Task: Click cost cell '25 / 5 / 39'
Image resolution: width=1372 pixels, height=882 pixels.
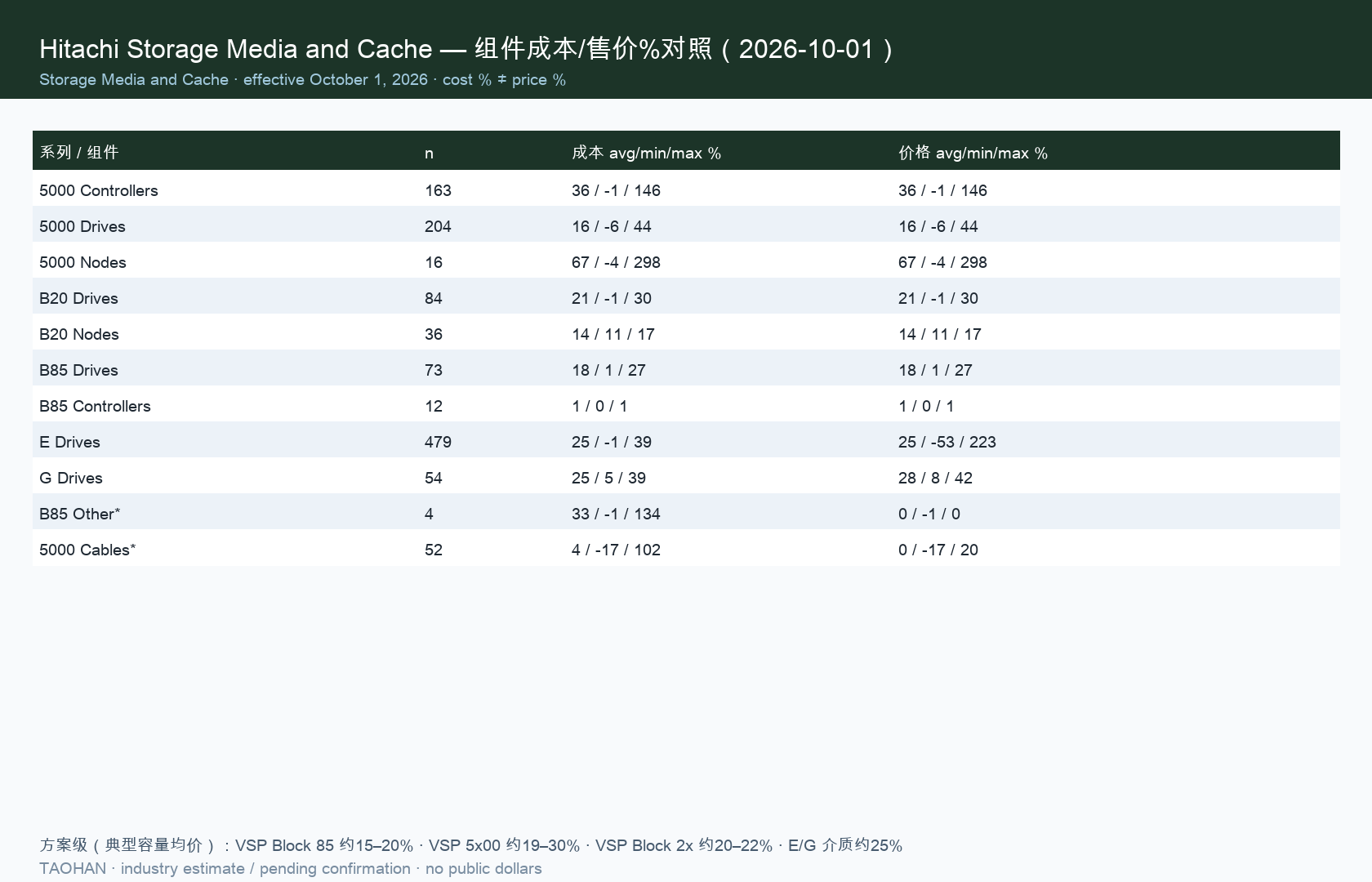Action: pyautogui.click(x=608, y=478)
